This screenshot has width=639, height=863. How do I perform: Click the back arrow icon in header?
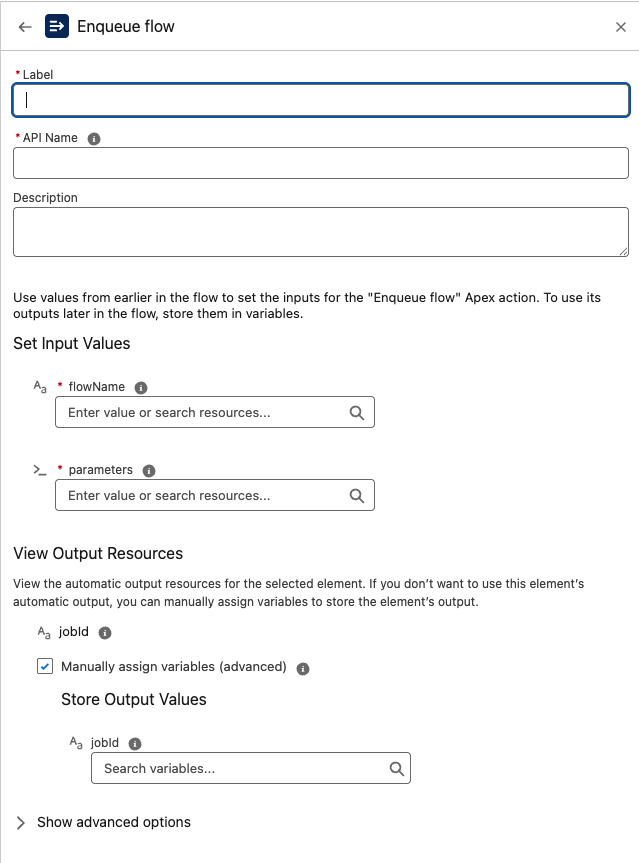pyautogui.click(x=25, y=27)
